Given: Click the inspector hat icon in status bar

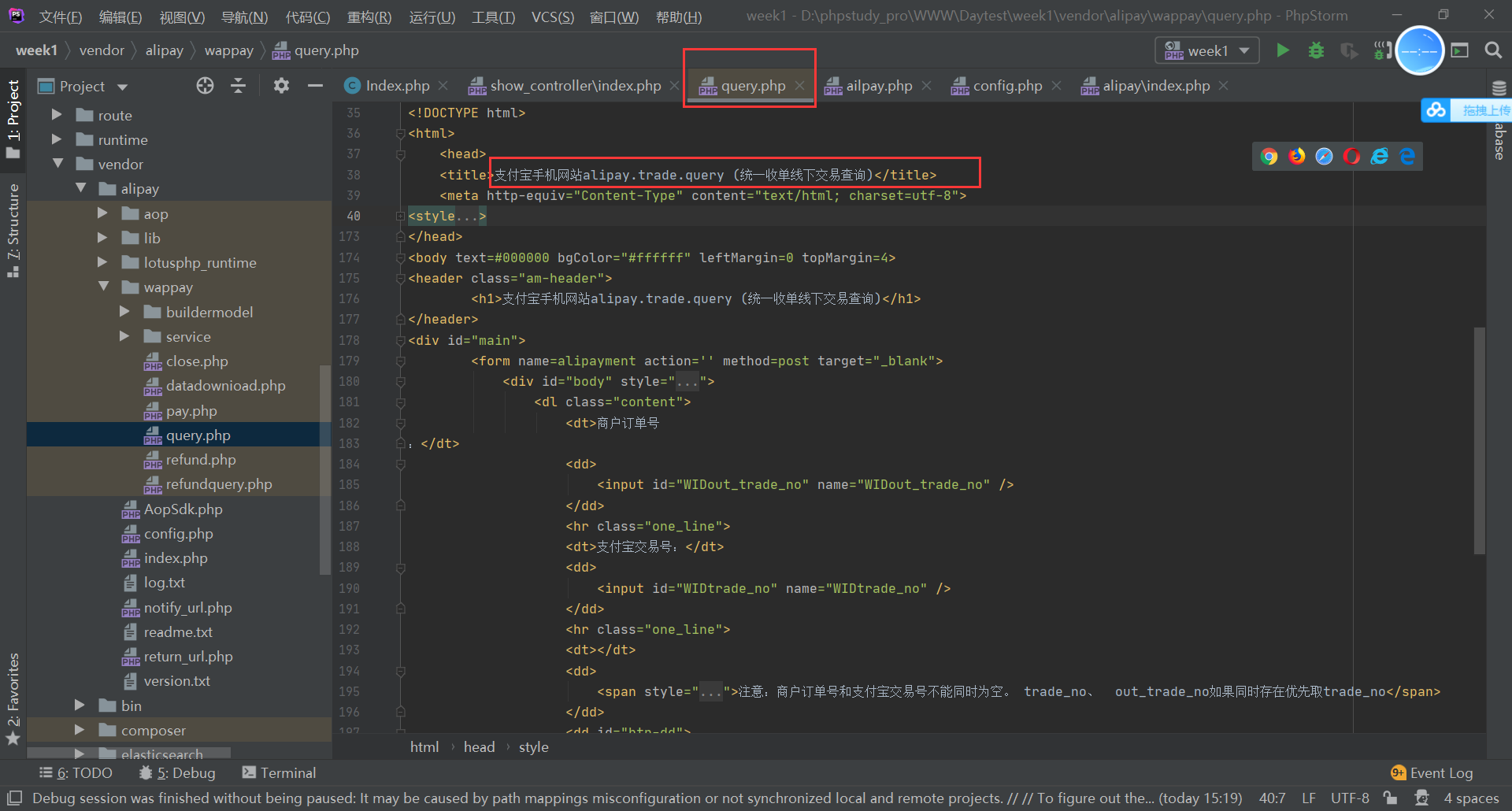Looking at the screenshot, I should [x=1421, y=798].
